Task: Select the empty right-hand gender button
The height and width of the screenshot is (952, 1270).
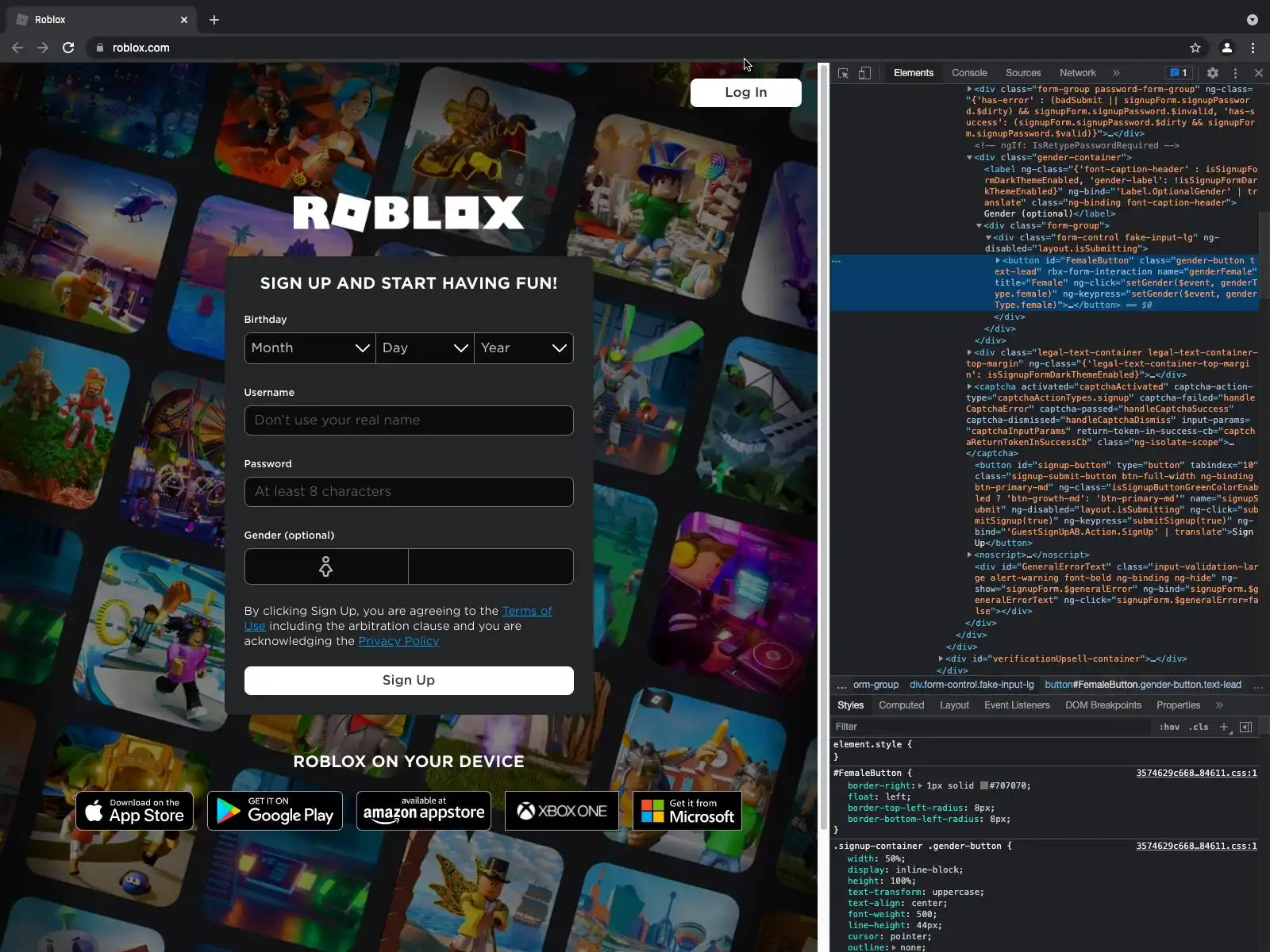Action: (x=491, y=566)
